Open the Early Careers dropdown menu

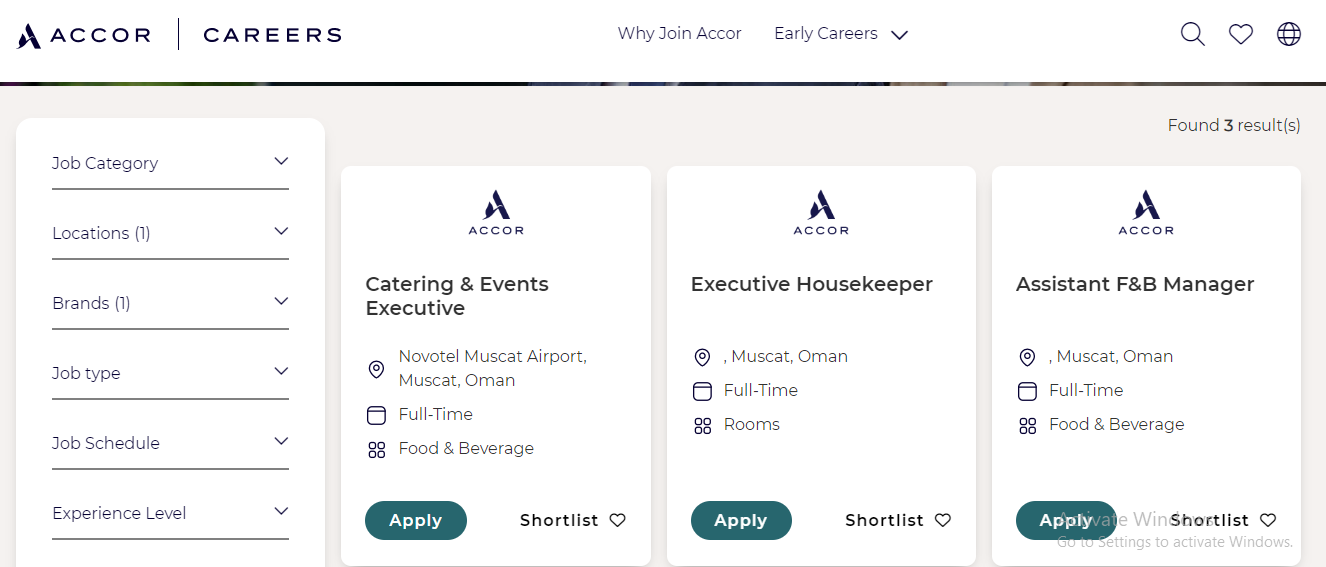pos(841,34)
